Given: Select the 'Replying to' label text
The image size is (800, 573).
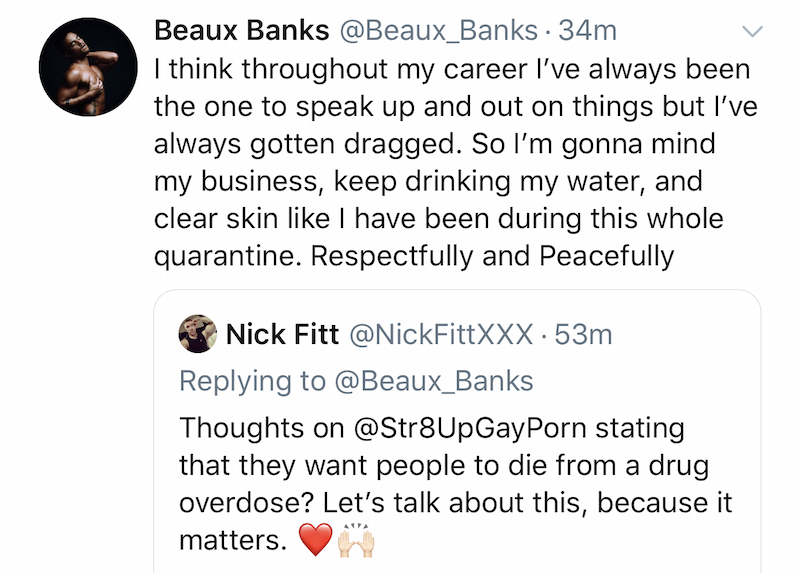Looking at the screenshot, I should 251,381.
